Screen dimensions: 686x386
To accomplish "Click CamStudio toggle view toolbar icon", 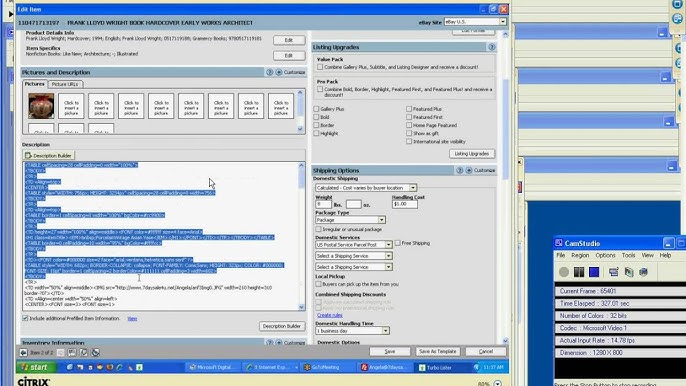I will tap(613, 272).
